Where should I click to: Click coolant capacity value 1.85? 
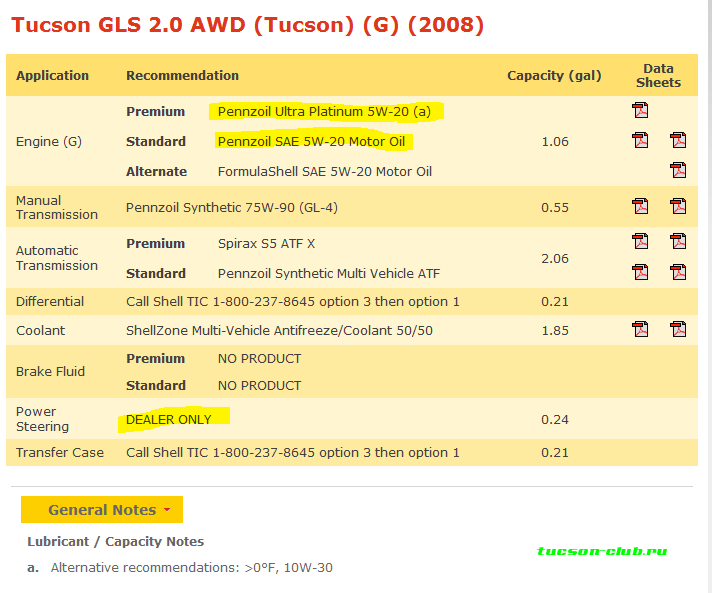[x=555, y=331]
